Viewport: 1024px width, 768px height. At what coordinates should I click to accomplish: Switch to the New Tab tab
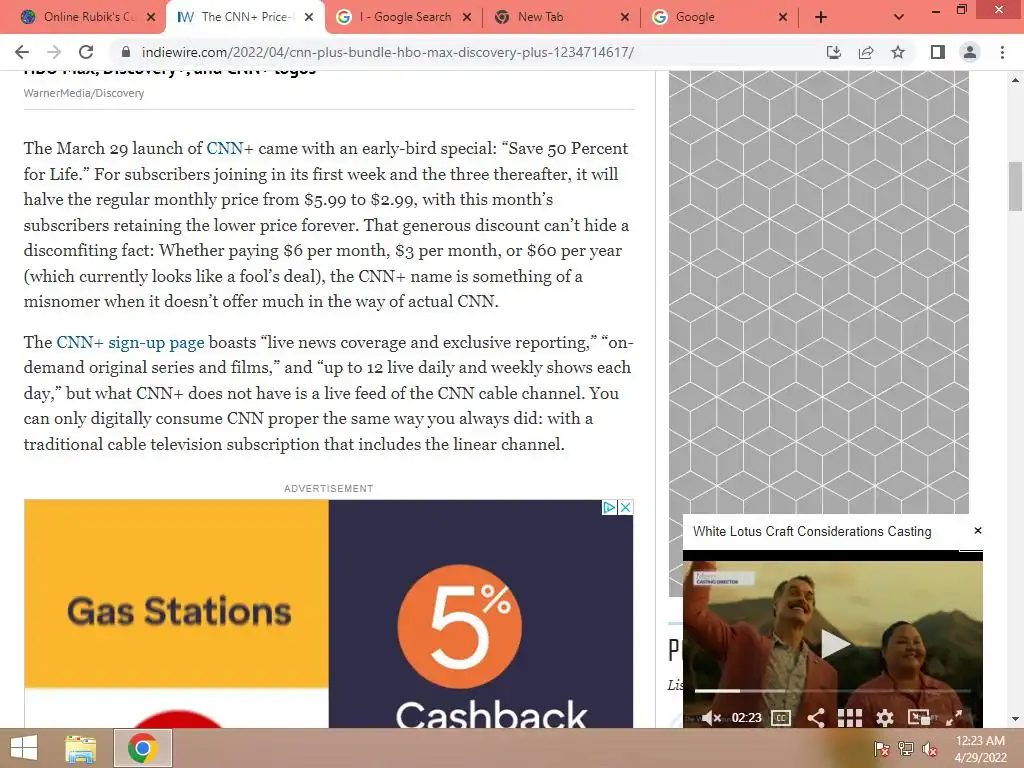(x=562, y=17)
